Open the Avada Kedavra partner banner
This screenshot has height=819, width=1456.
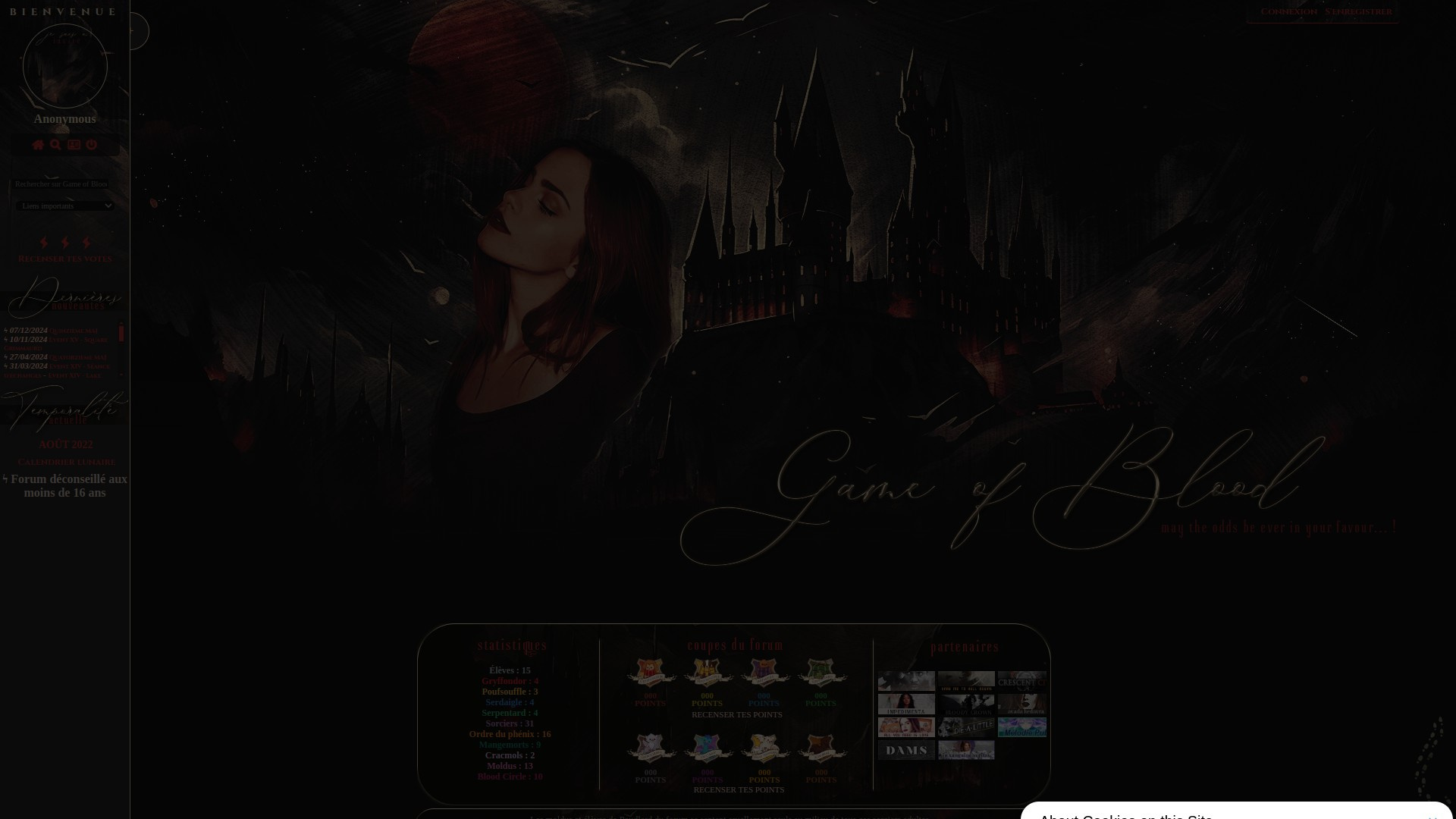(x=1022, y=704)
